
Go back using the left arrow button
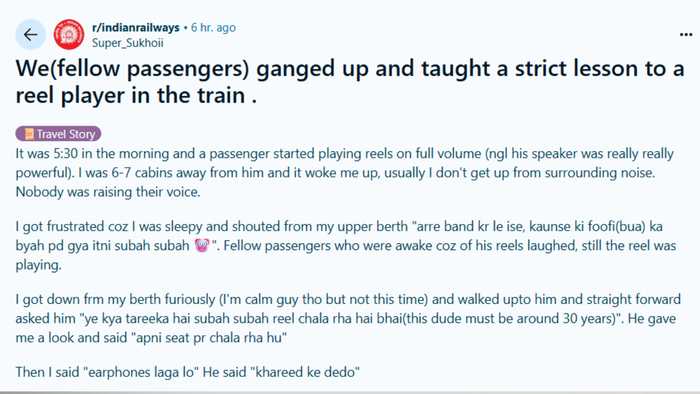[30, 34]
